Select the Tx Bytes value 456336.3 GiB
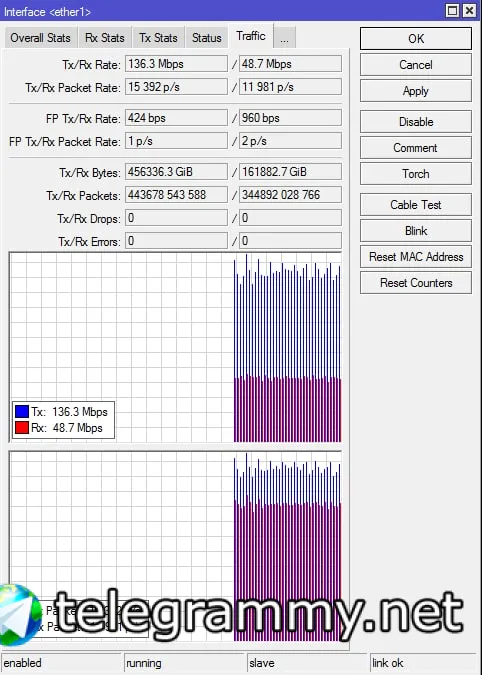The width and height of the screenshot is (482, 675). [x=176, y=172]
